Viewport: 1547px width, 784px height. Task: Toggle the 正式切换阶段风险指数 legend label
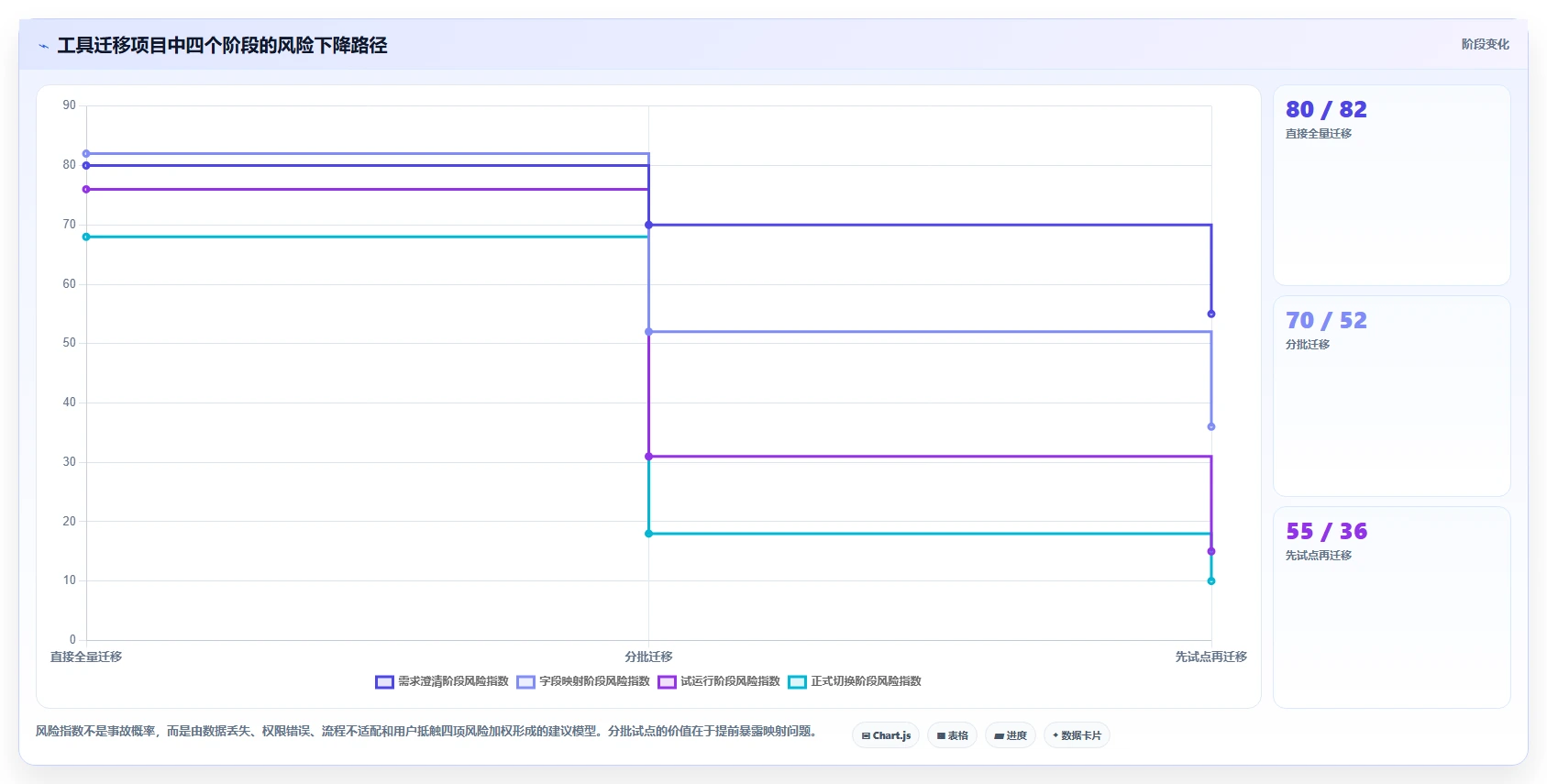click(866, 681)
